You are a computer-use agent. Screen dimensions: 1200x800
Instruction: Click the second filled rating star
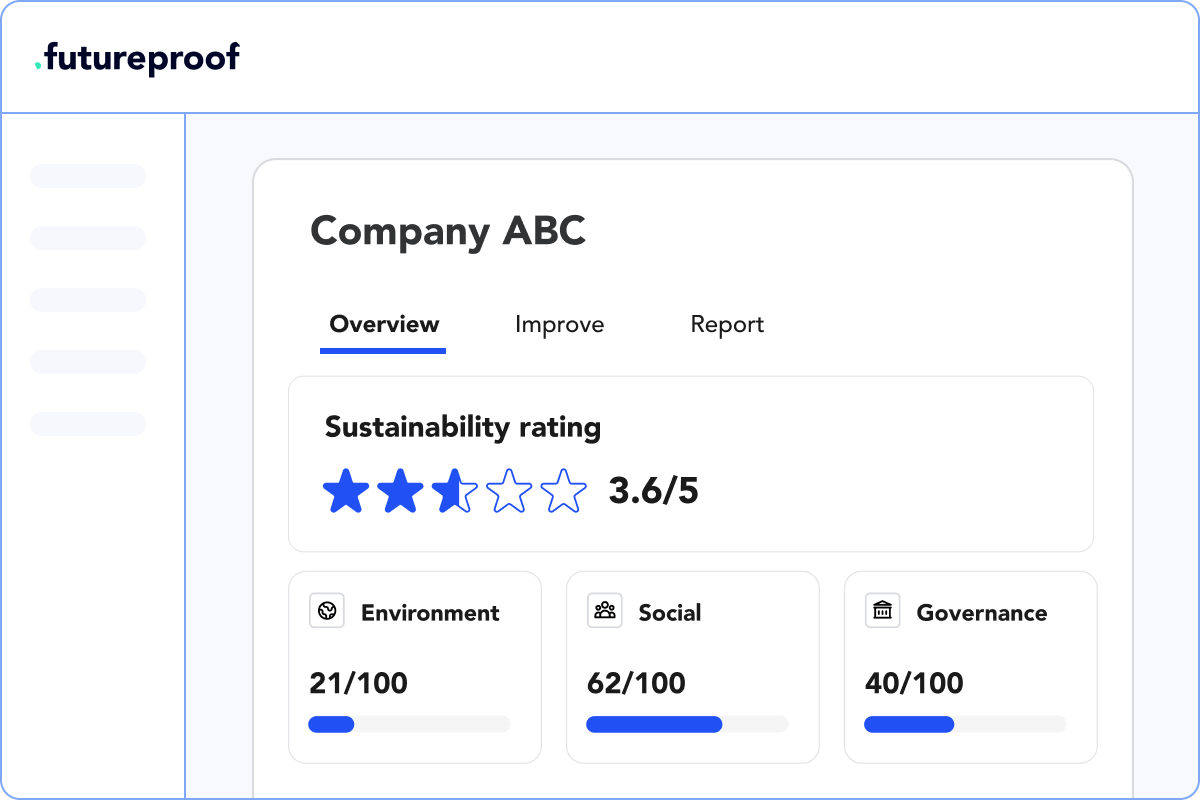(x=400, y=492)
